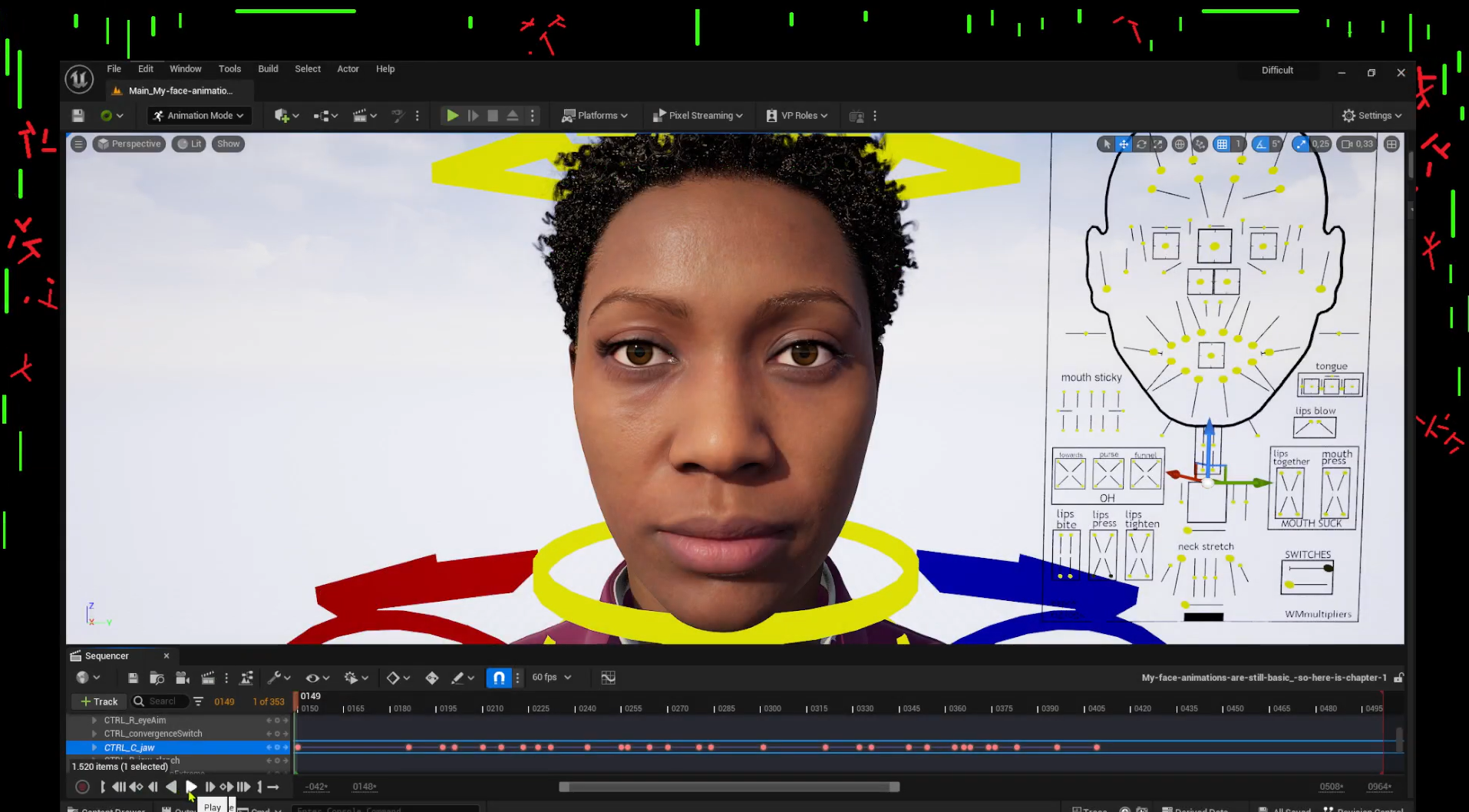Open the VP Roles dropdown
1469x812 pixels.
pyautogui.click(x=797, y=116)
